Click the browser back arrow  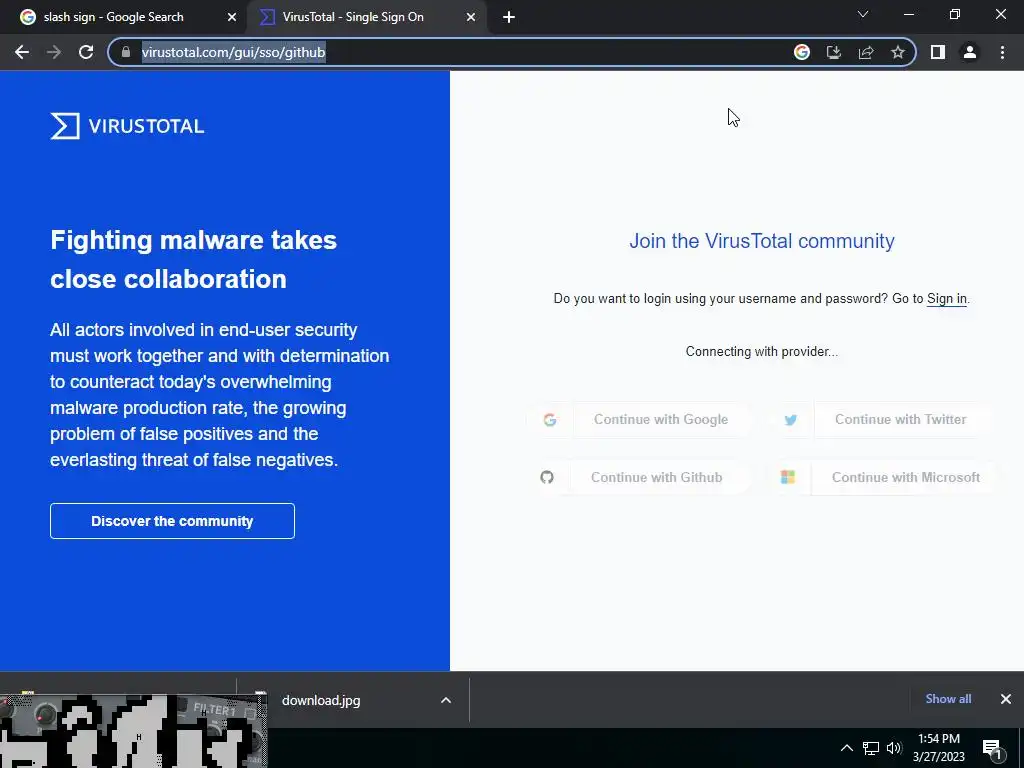click(22, 52)
